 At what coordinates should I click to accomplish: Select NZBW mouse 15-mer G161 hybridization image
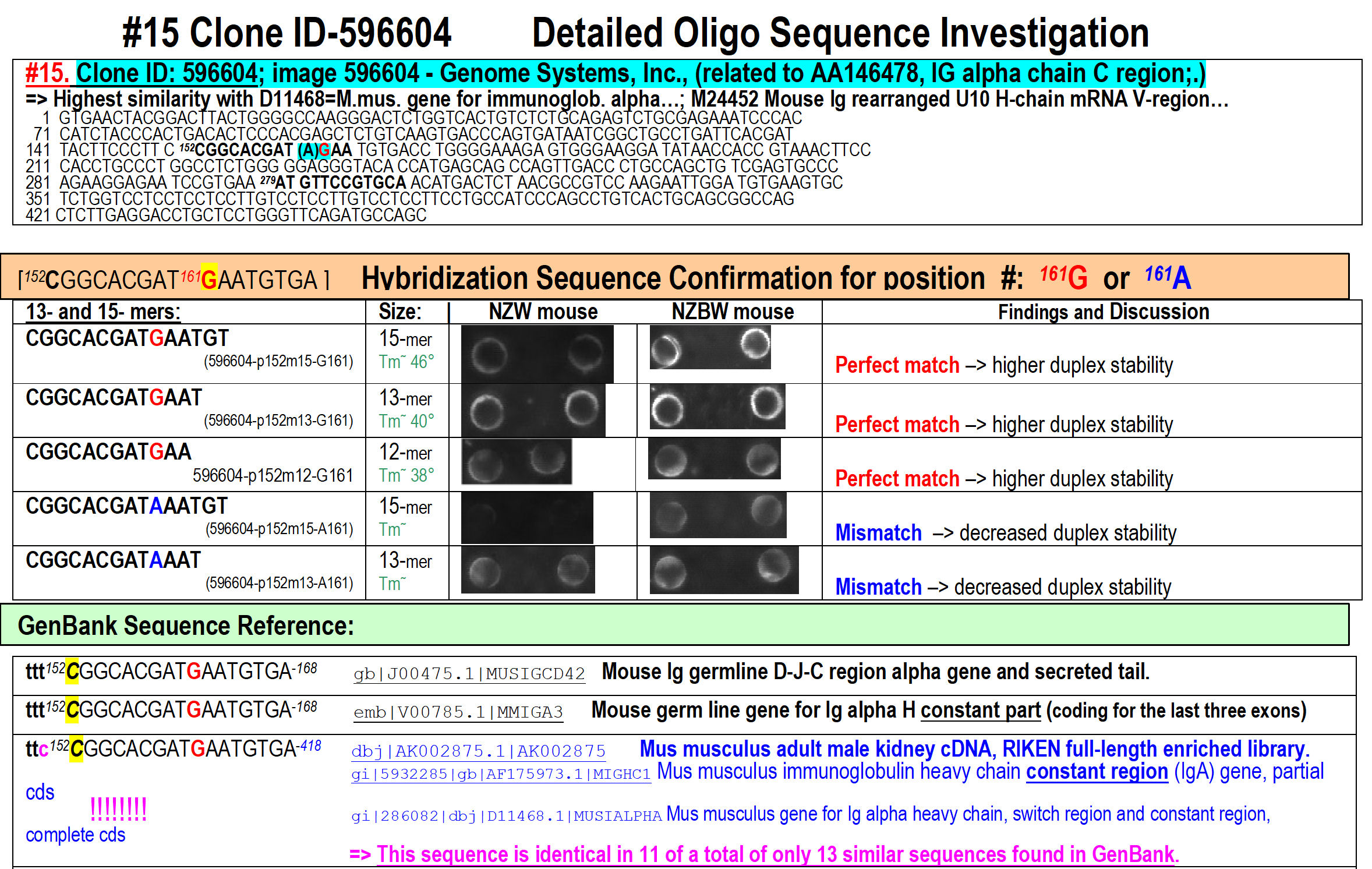(710, 347)
